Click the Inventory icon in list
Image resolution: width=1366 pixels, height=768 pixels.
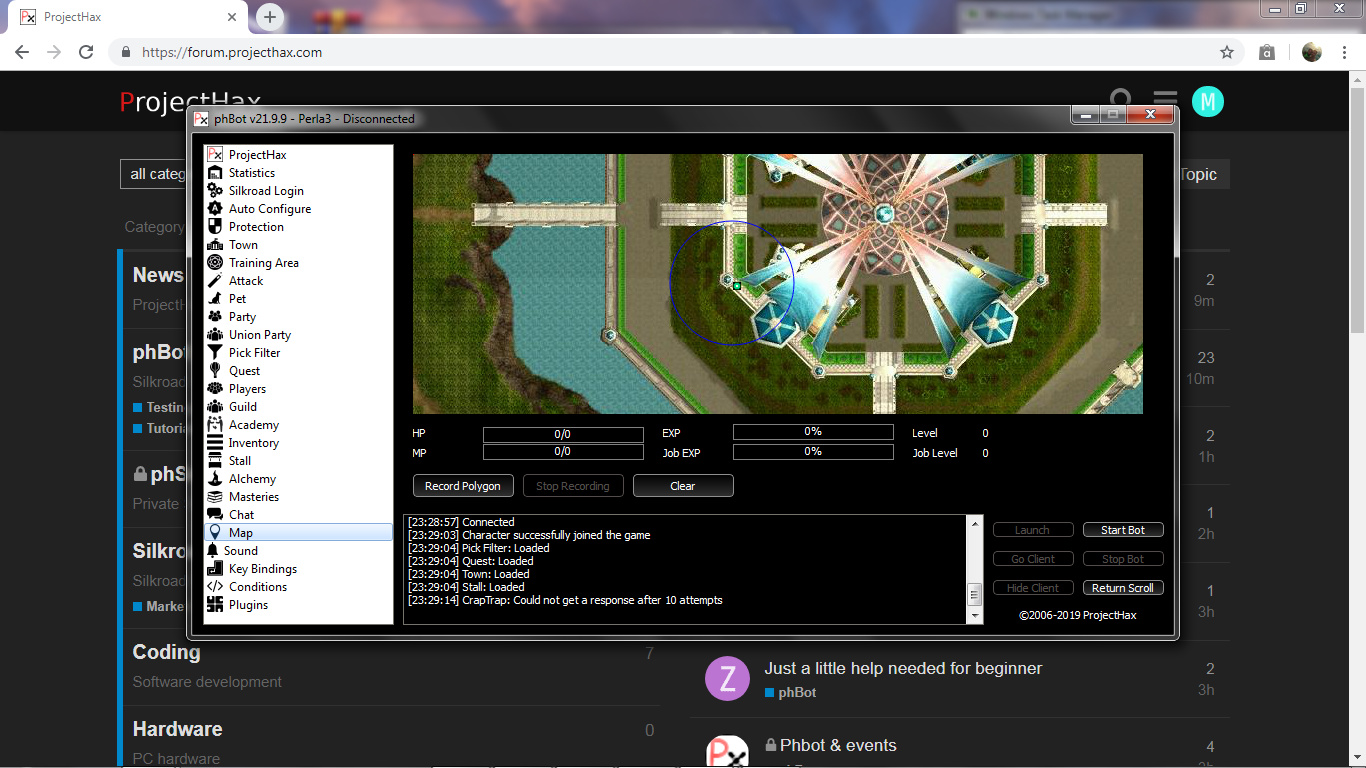click(214, 443)
